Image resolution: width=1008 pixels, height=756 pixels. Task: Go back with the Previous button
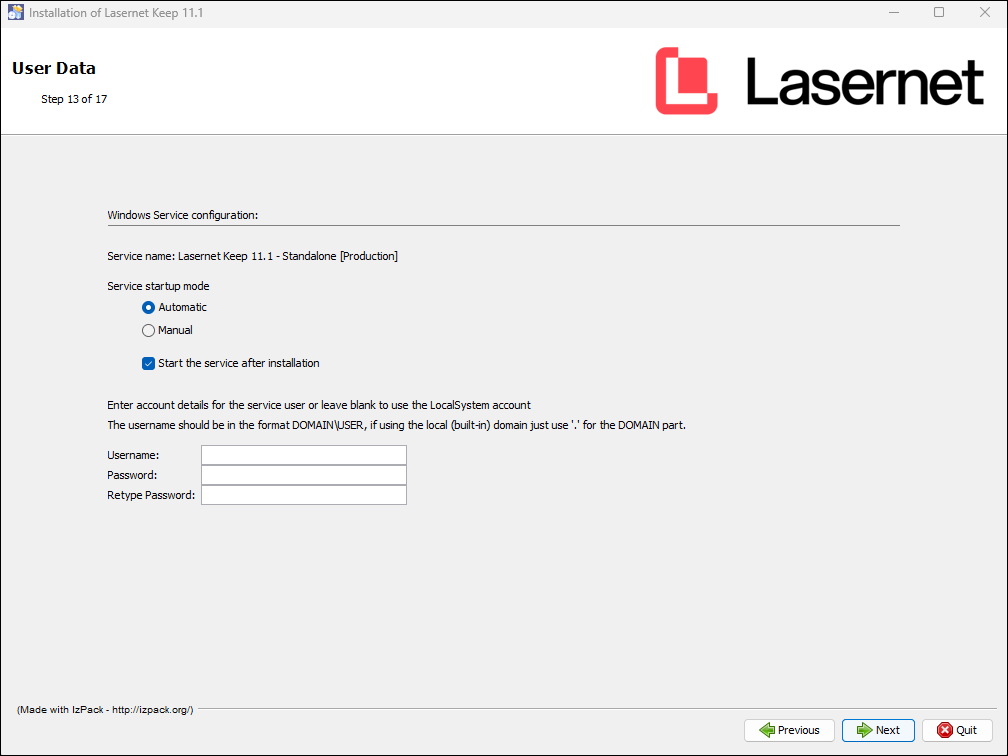789,730
